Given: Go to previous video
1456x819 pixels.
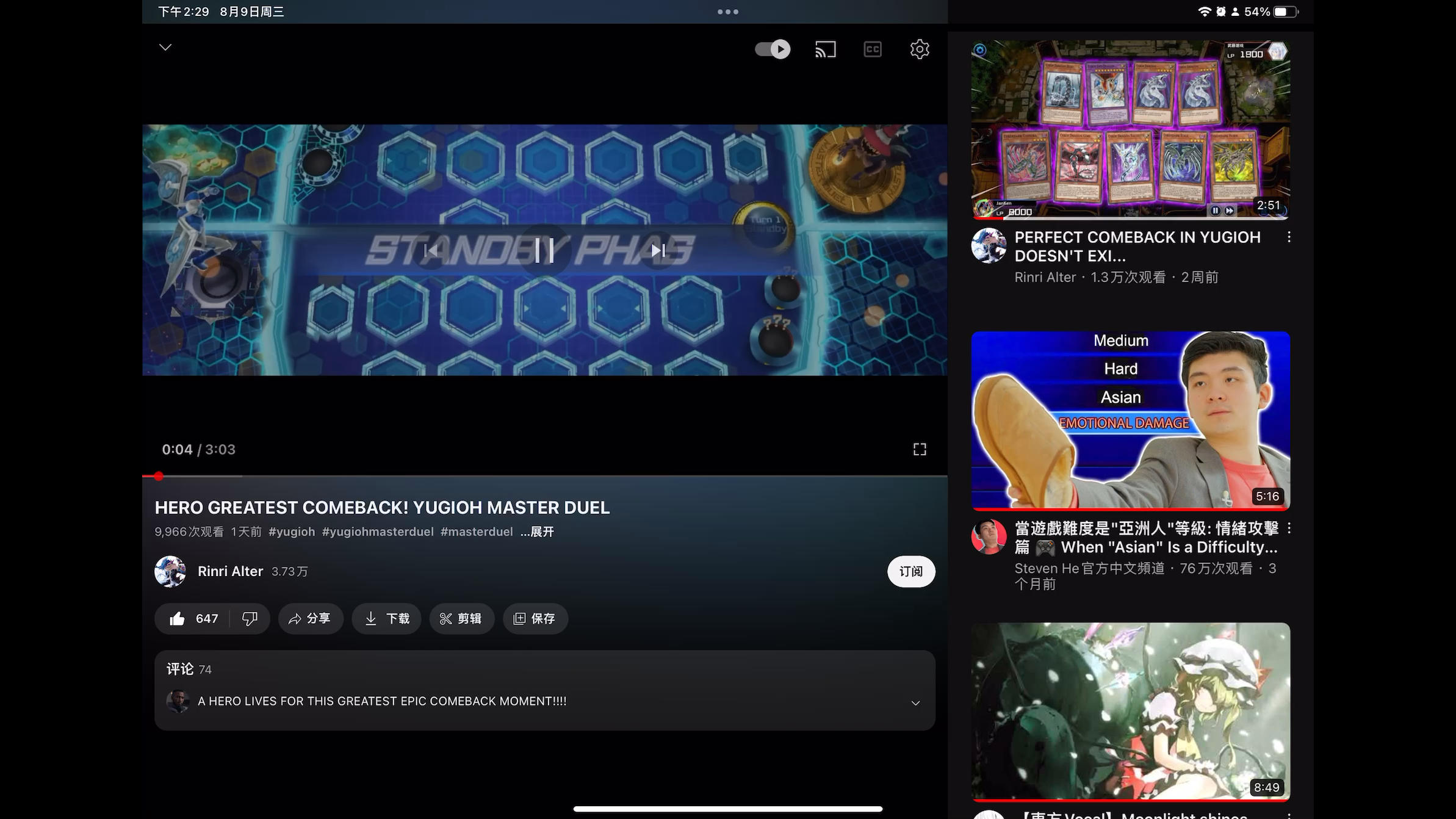Looking at the screenshot, I should tap(431, 250).
